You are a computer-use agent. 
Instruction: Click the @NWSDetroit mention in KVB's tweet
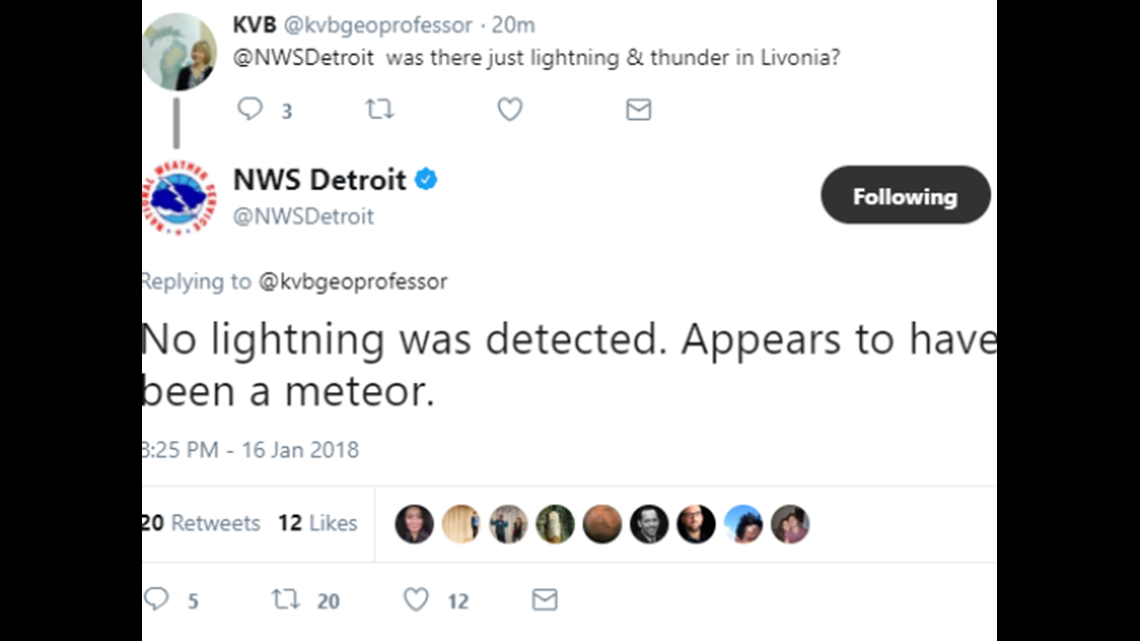303,58
